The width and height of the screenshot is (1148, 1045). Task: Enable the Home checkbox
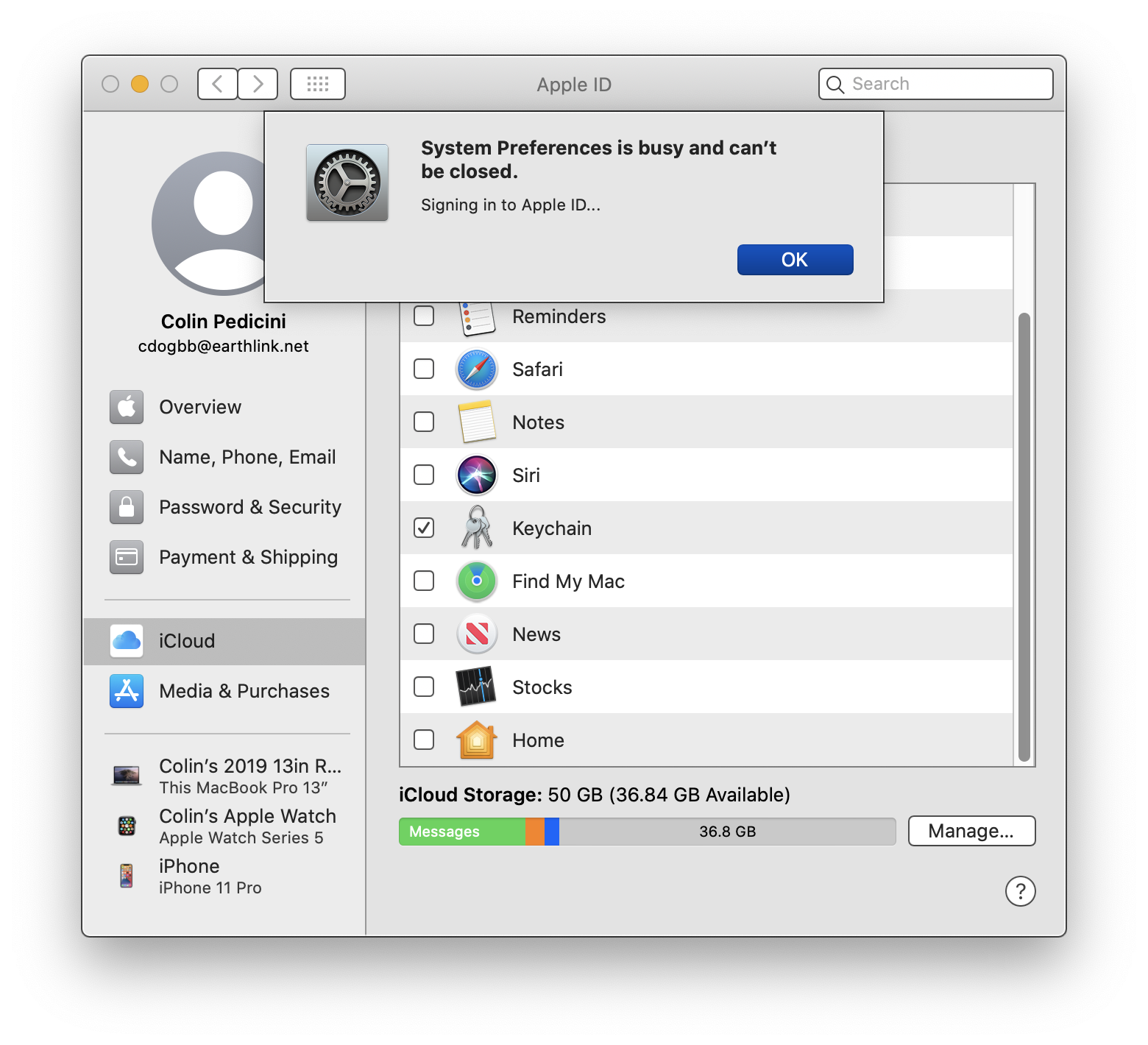(x=424, y=740)
